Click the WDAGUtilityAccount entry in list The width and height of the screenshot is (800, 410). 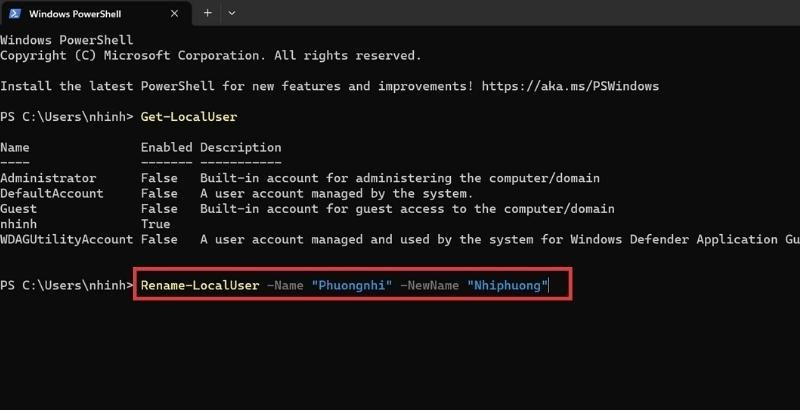tap(66, 239)
